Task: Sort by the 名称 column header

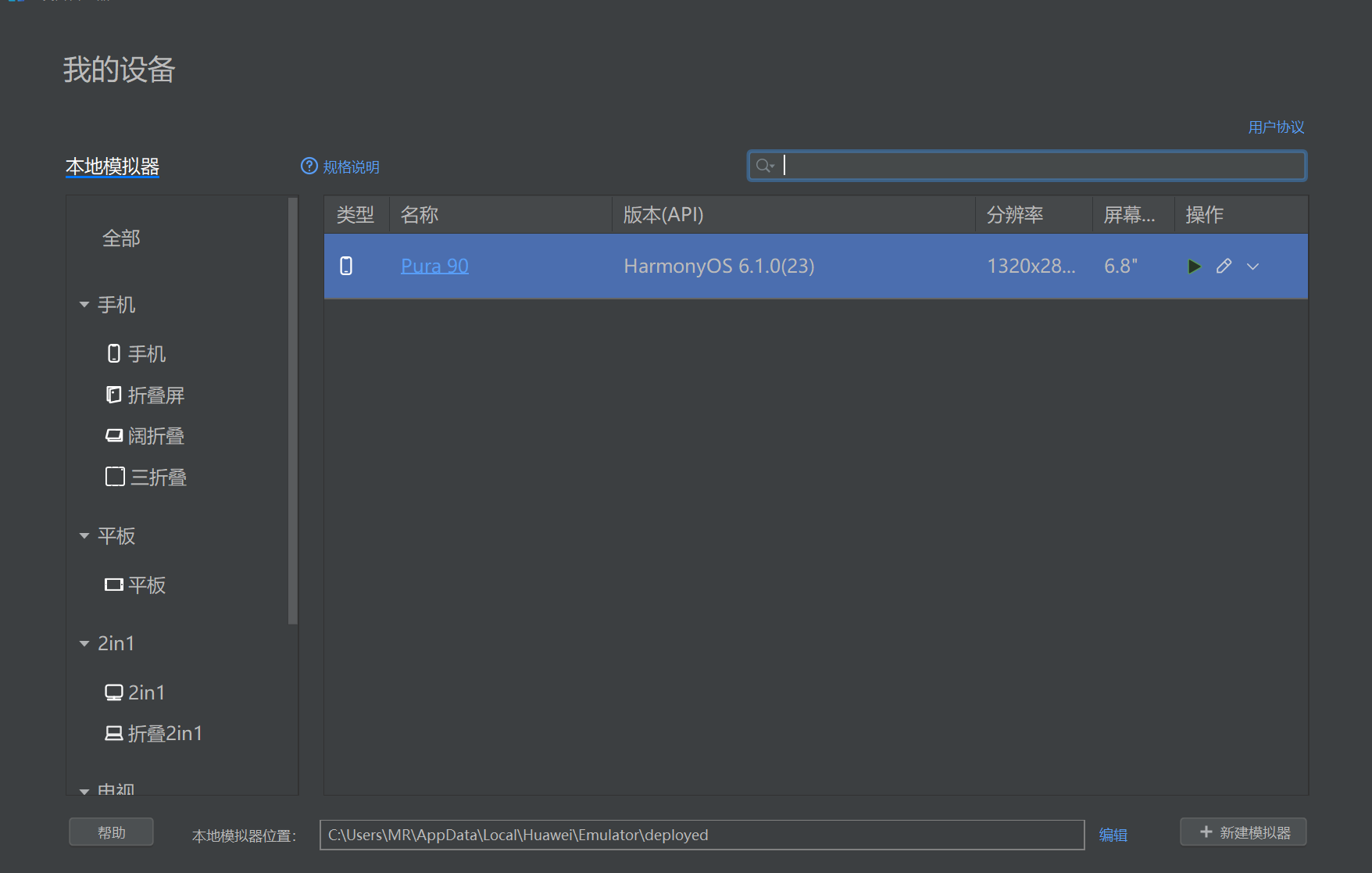Action: click(x=500, y=215)
